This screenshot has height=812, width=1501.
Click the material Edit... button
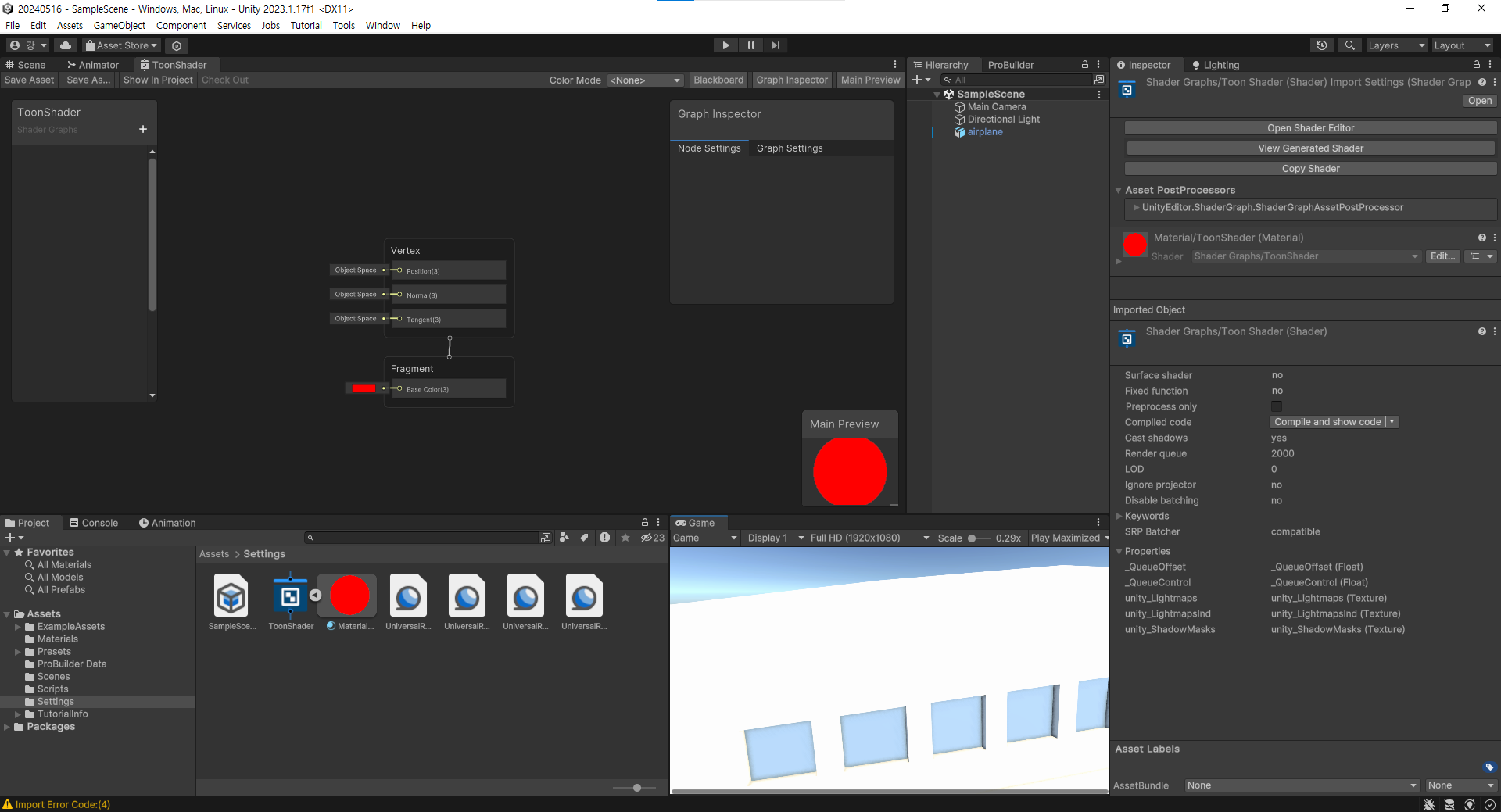pyautogui.click(x=1442, y=256)
